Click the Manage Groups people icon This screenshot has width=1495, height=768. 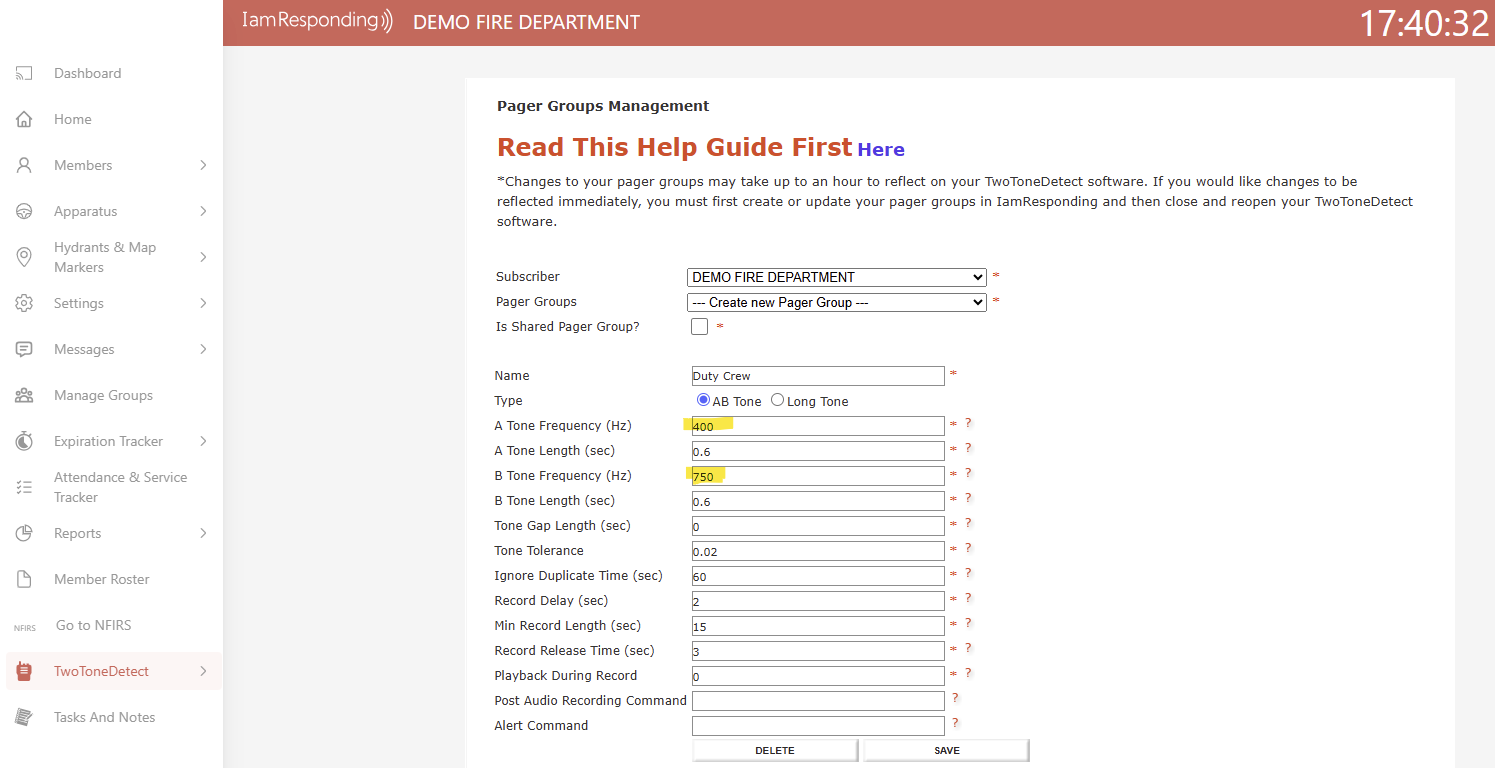coord(24,395)
